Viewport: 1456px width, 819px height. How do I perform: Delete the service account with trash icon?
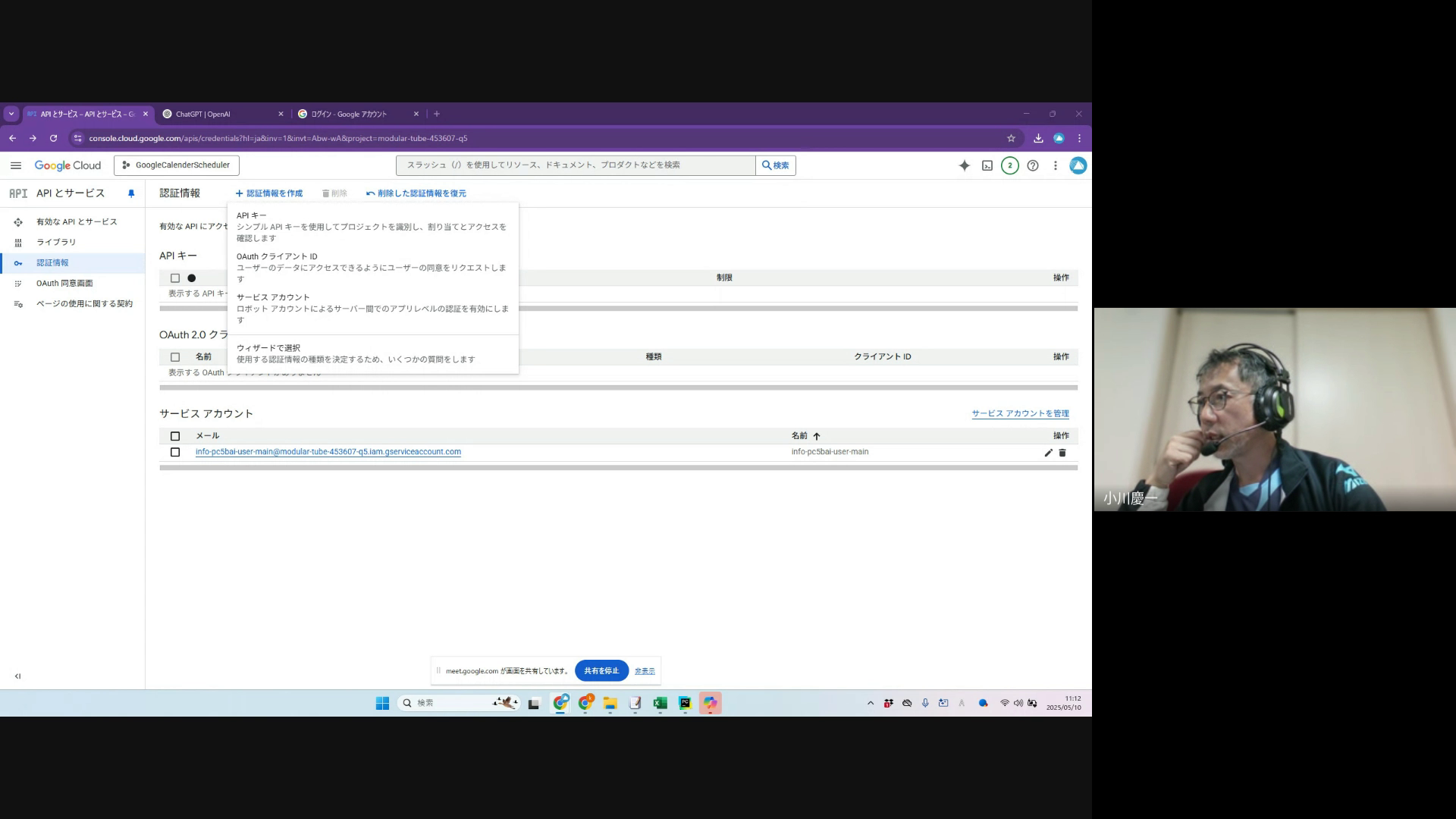[1062, 453]
